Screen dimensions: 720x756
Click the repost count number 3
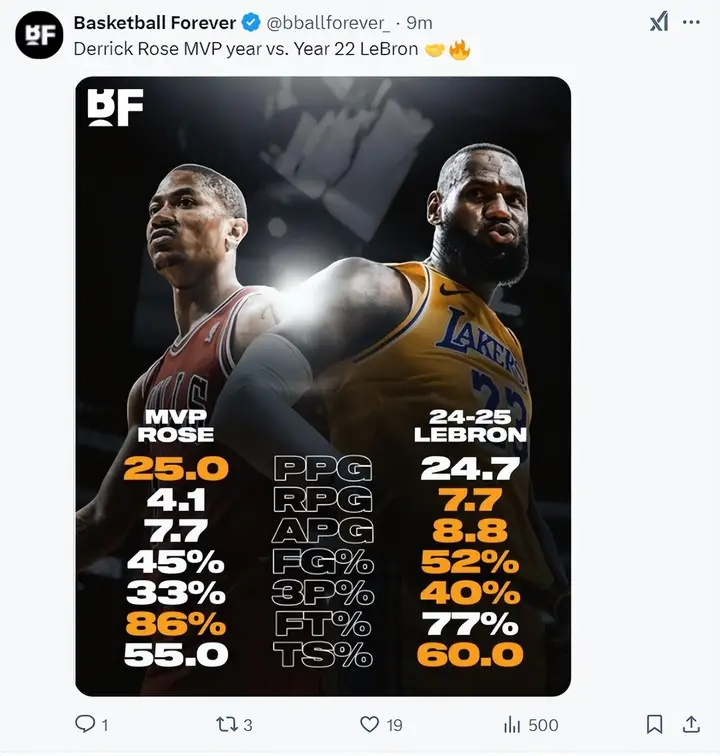click(x=248, y=725)
